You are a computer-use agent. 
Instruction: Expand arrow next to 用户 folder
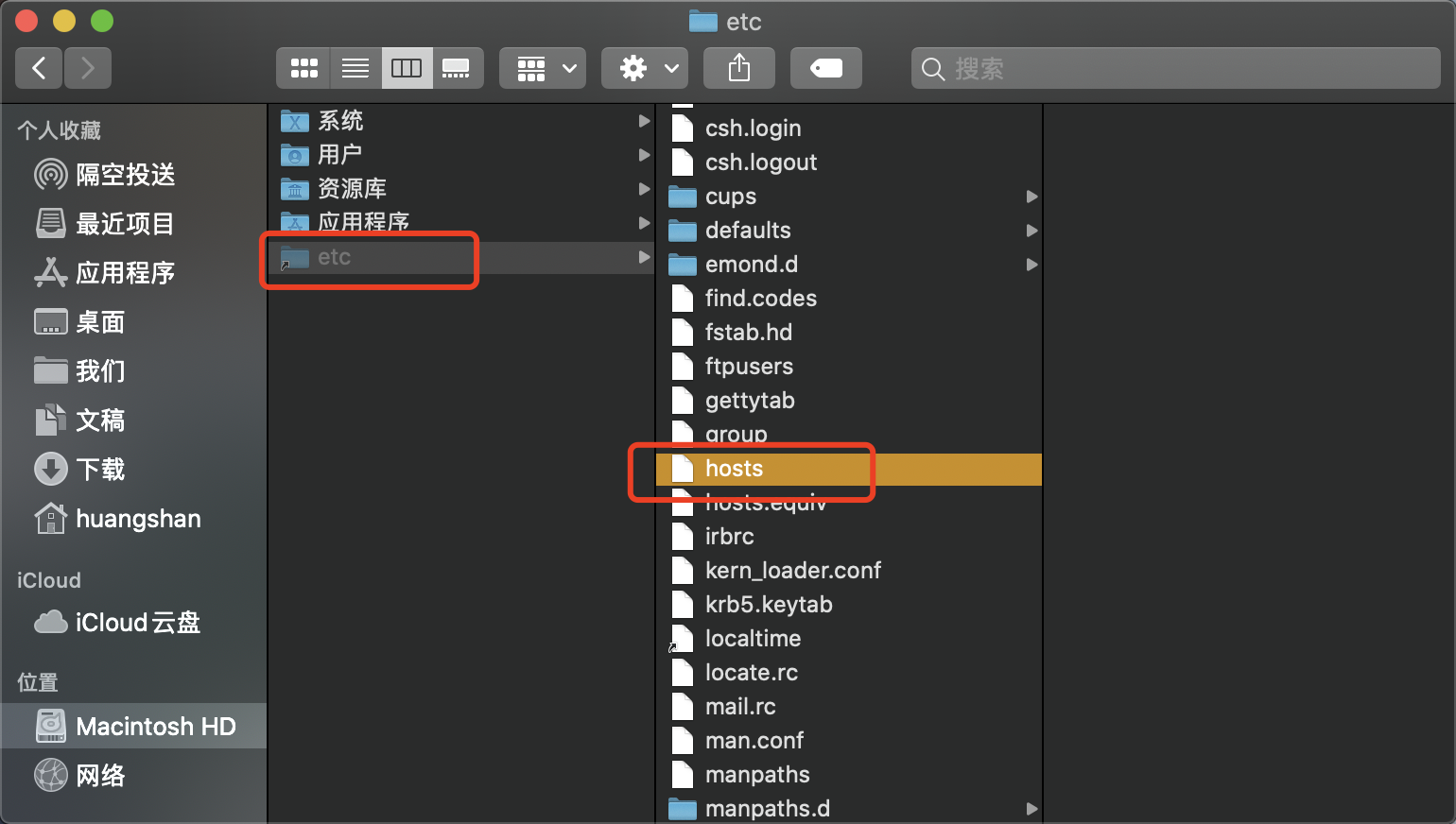[x=644, y=155]
